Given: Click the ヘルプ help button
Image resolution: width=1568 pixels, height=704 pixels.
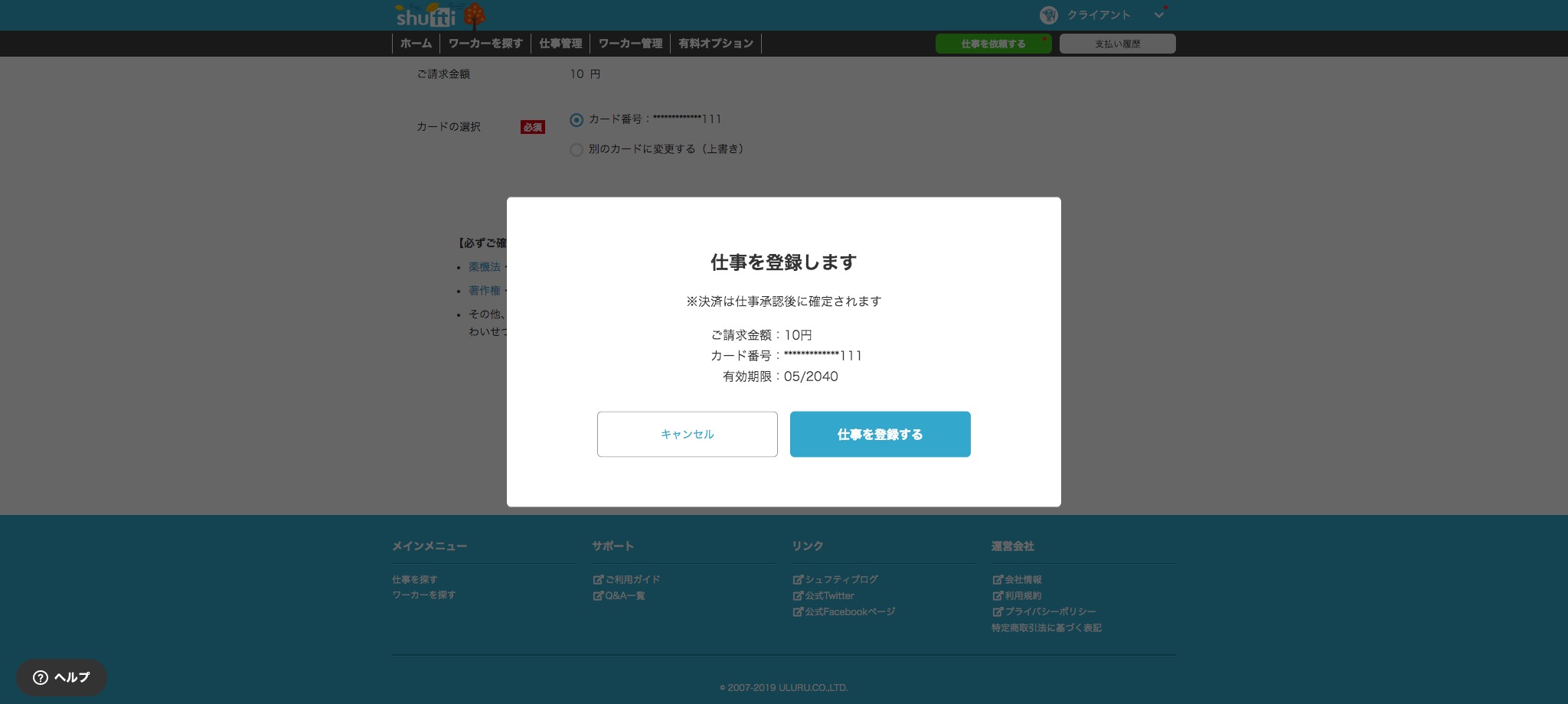Looking at the screenshot, I should click(x=61, y=677).
